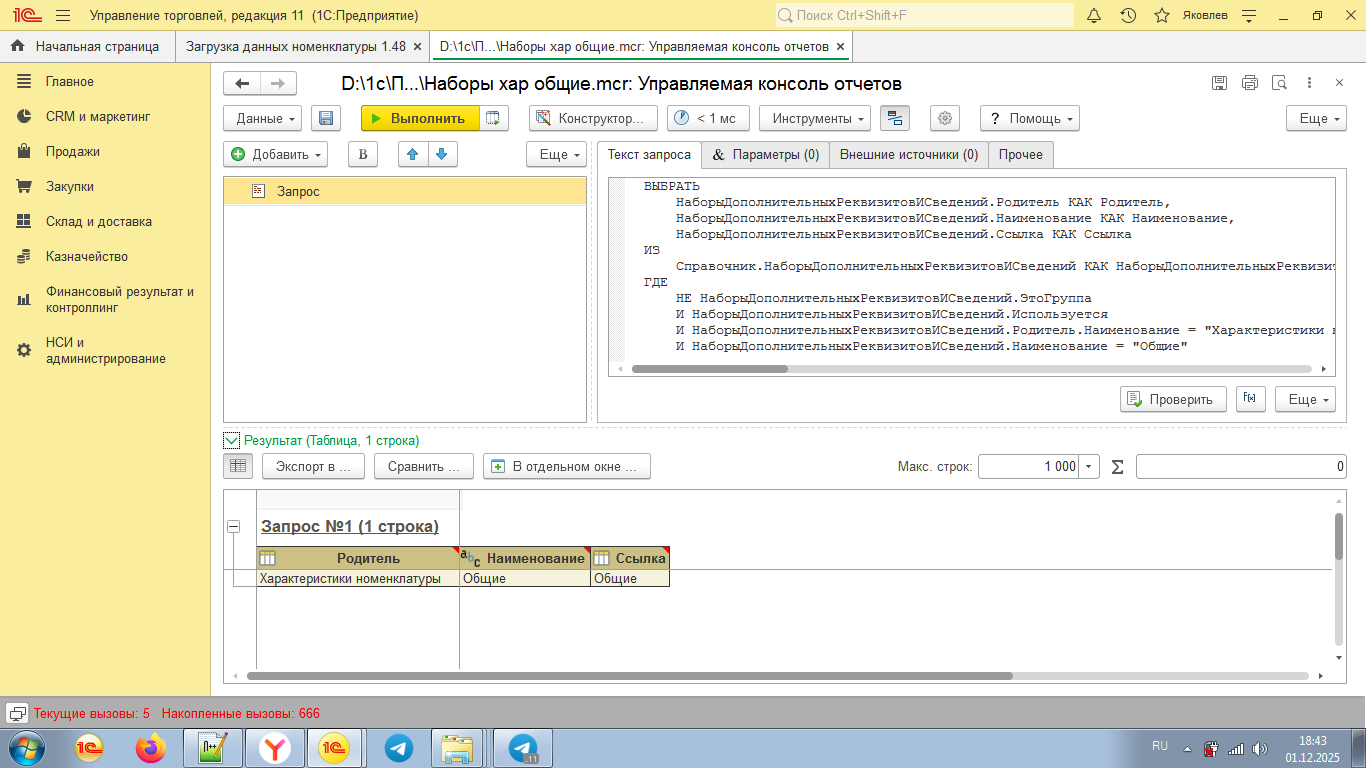This screenshot has height=768, width=1366.
Task: Switch to the Параметры (0) tab
Action: coord(765,155)
